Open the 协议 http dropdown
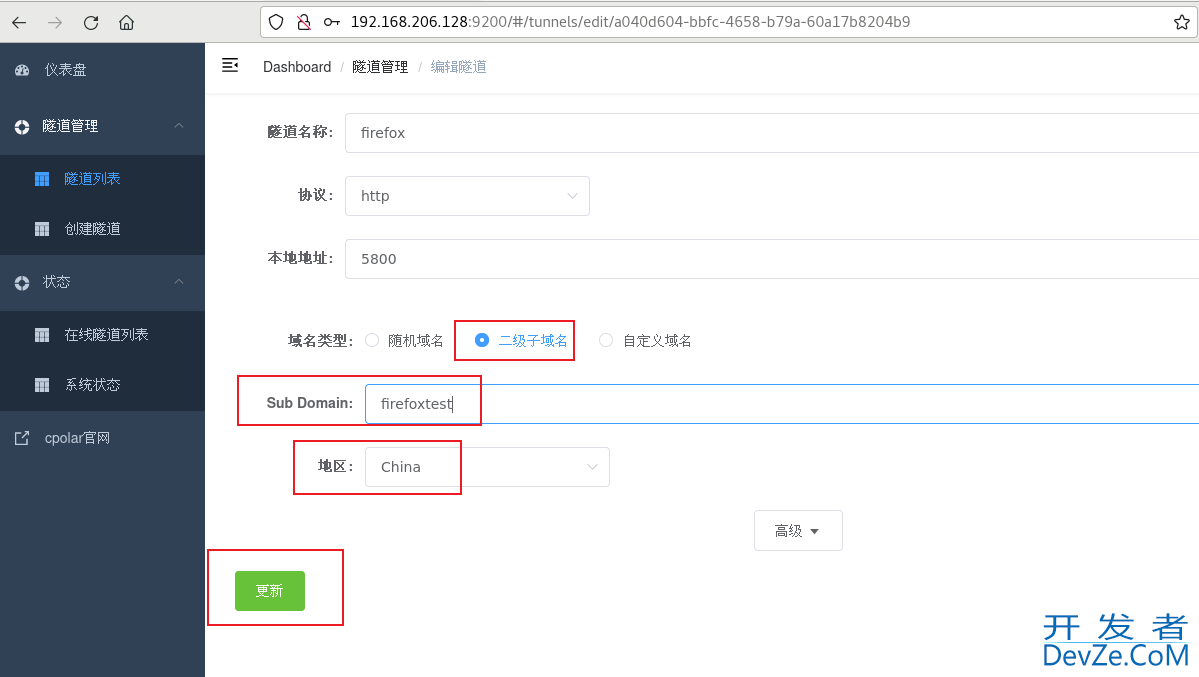Viewport: 1199px width, 677px height. click(x=467, y=196)
